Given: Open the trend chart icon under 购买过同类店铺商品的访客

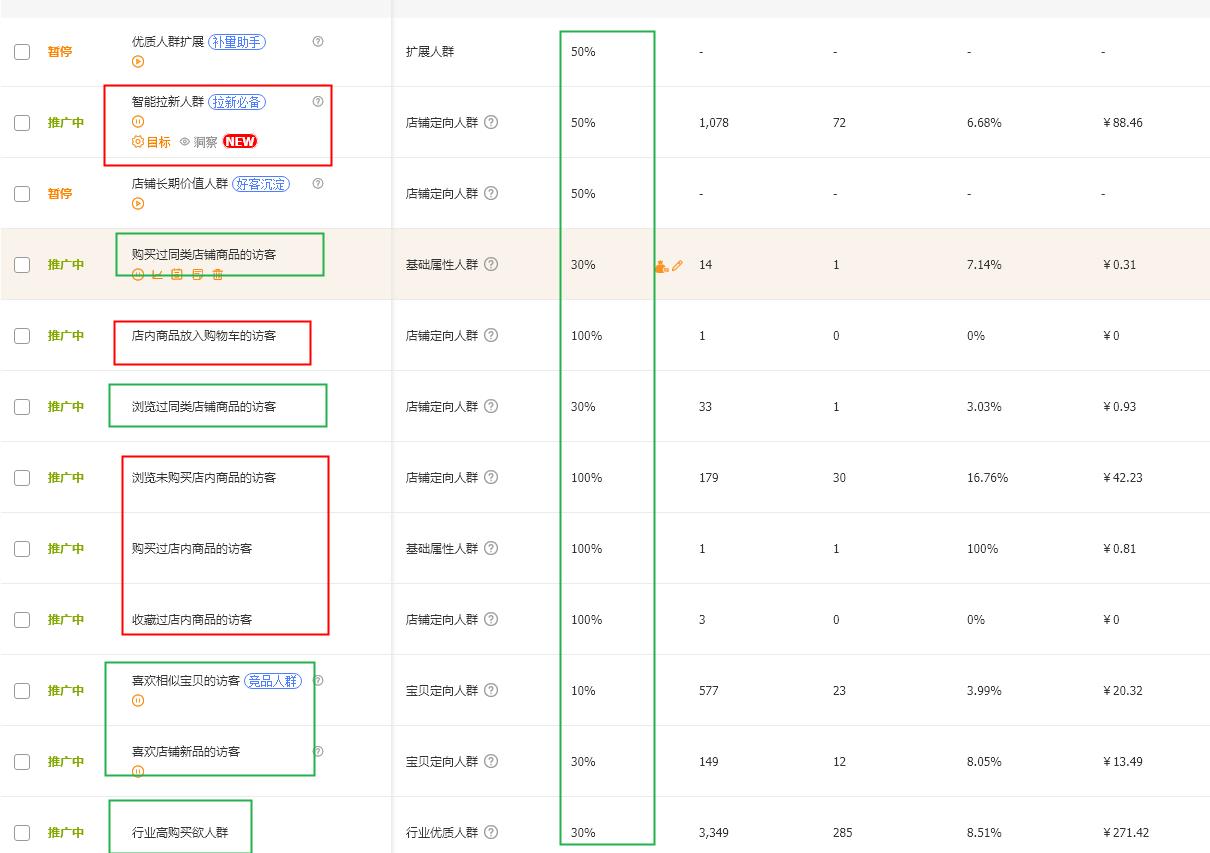Looking at the screenshot, I should pyautogui.click(x=157, y=273).
